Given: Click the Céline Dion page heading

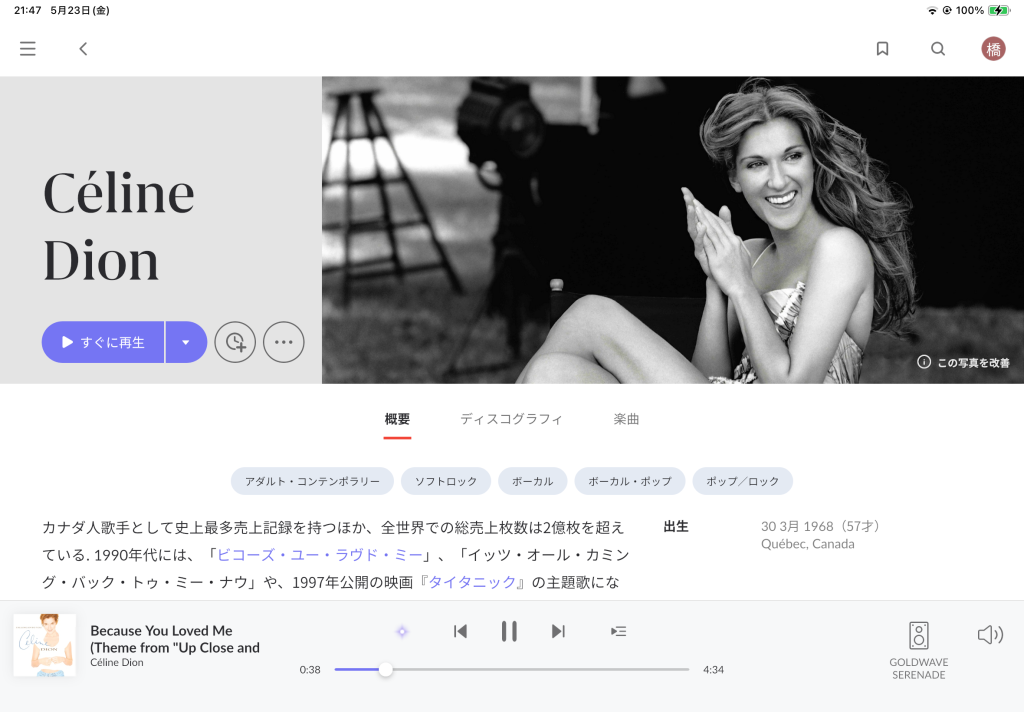Looking at the screenshot, I should tap(119, 226).
